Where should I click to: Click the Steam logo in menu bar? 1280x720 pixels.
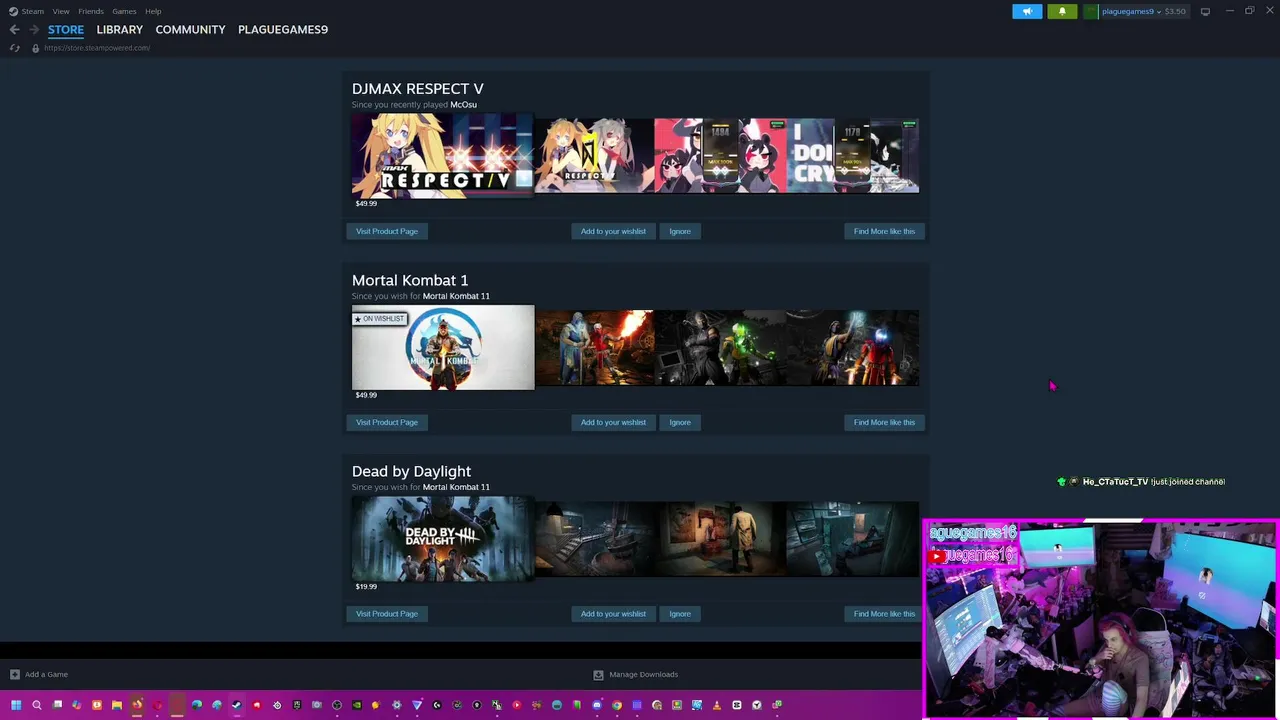click(x=13, y=11)
